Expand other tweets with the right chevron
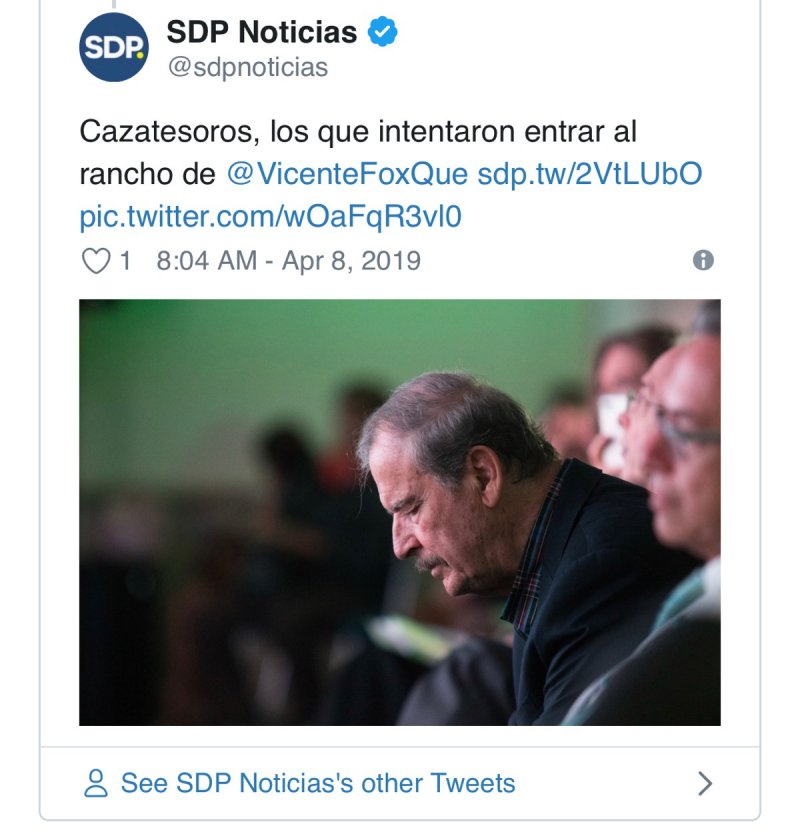Screen dimensions: 800x836 [705, 782]
